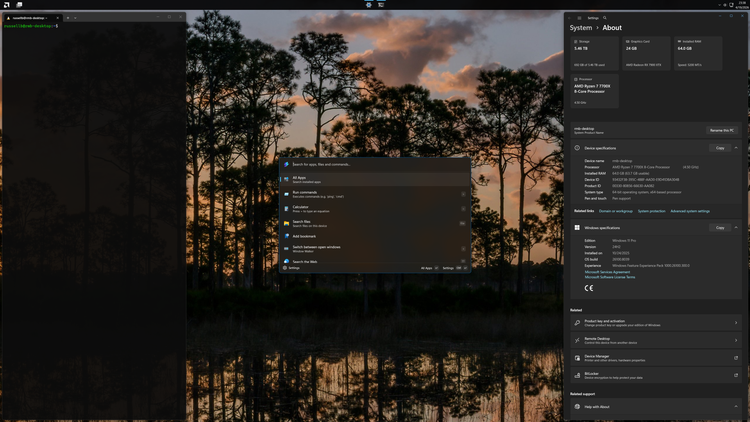
Task: Click the Settings gear icon in top taskbar
Action: [x=369, y=5]
